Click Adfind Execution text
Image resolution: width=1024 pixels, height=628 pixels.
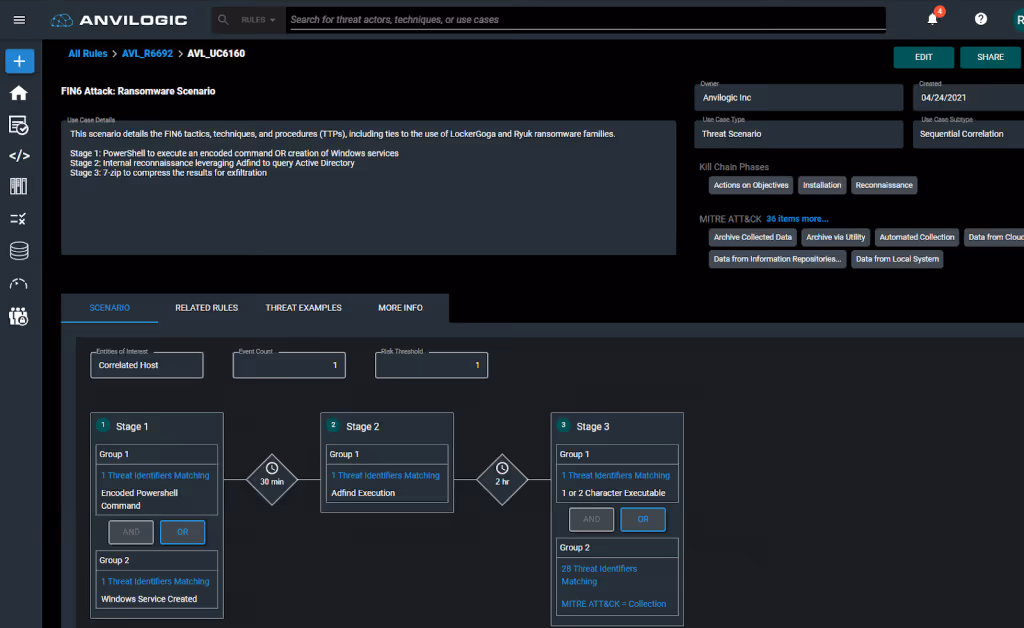click(x=363, y=494)
